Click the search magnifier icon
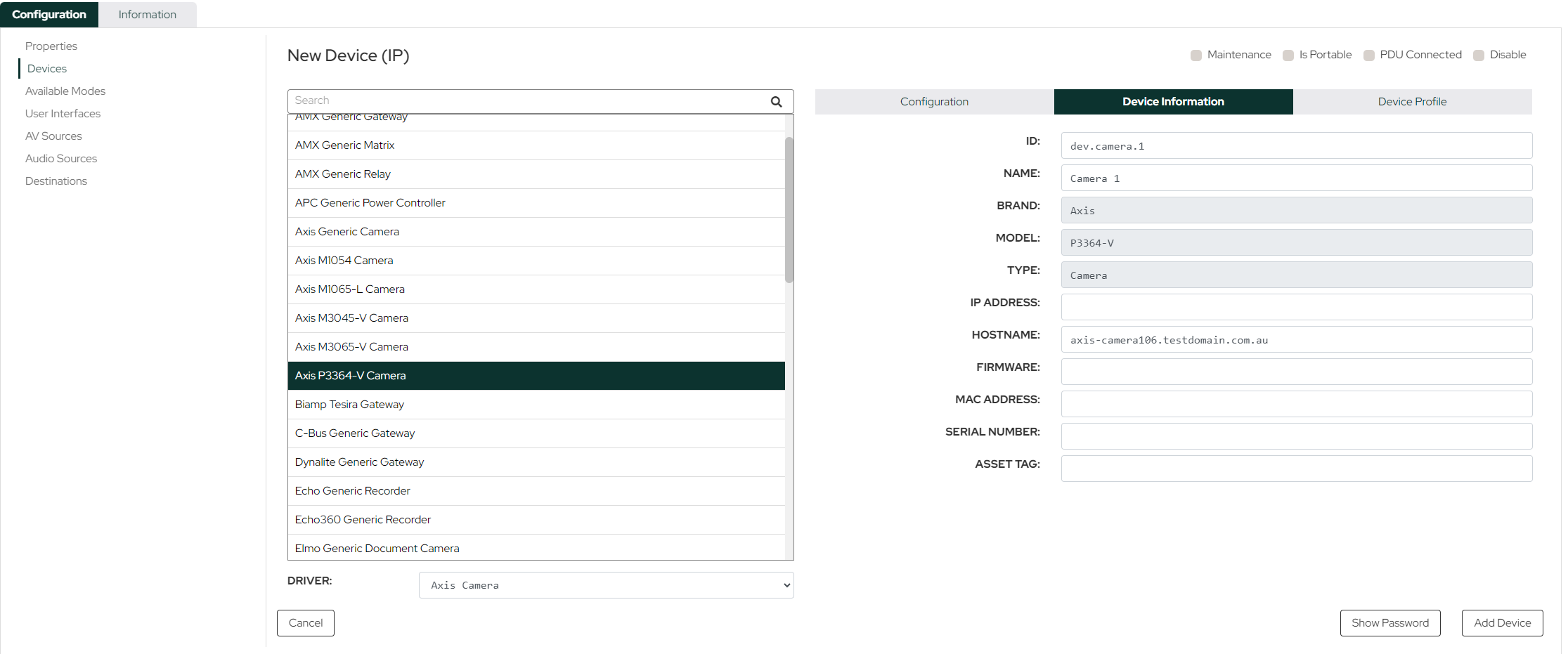 [x=776, y=101]
